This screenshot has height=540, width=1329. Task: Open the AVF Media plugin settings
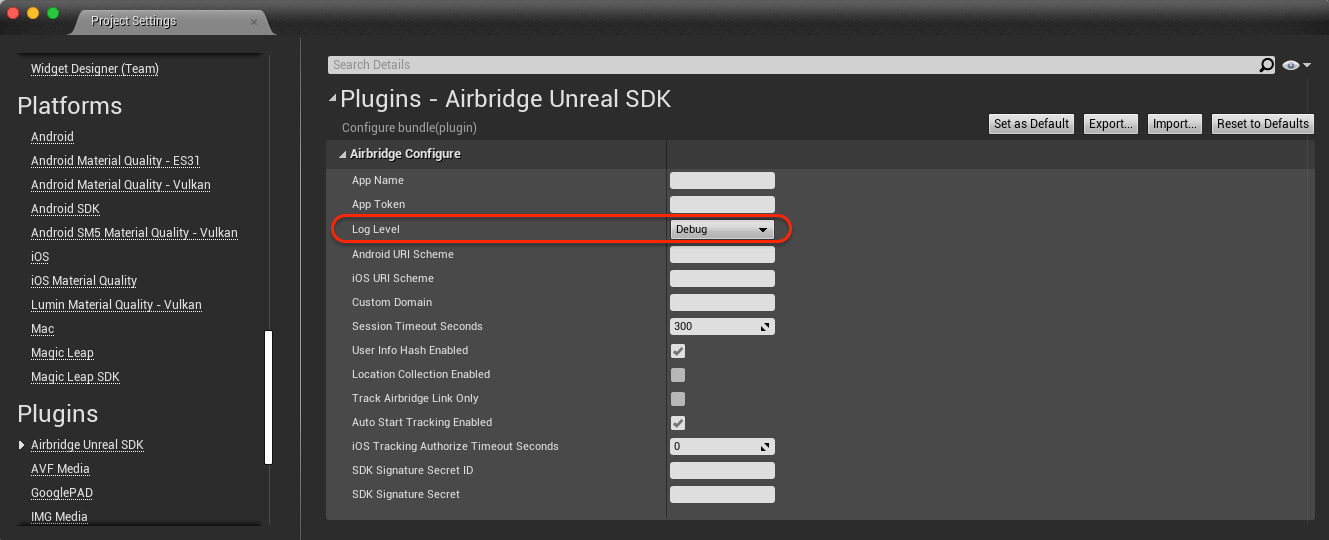tap(60, 469)
